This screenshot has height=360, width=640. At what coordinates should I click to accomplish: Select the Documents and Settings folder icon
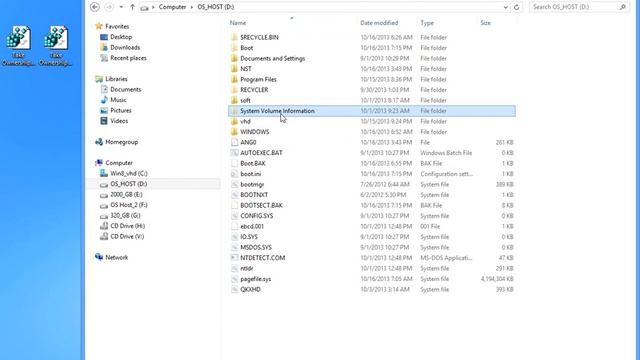(x=234, y=58)
